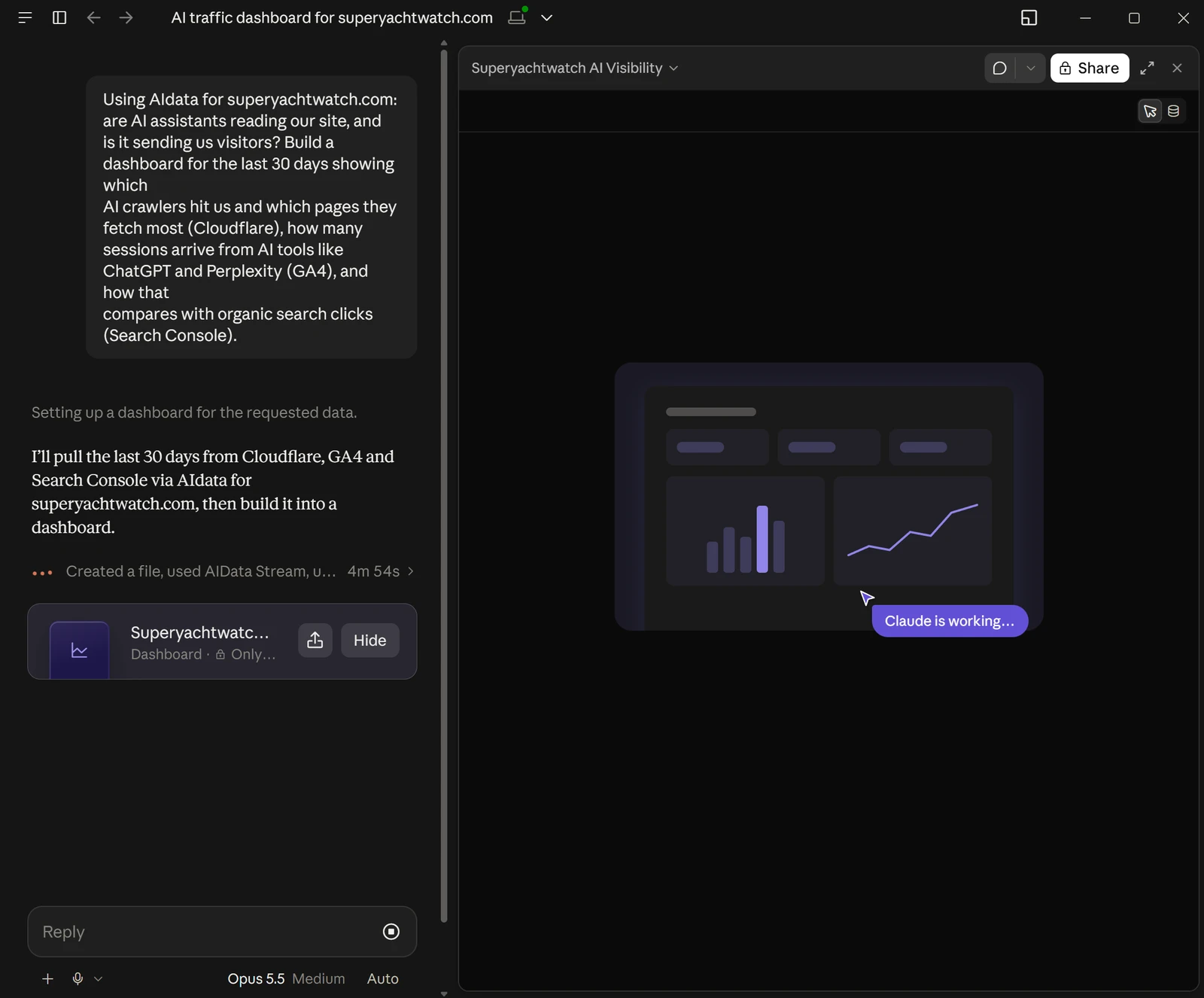Image resolution: width=1204 pixels, height=998 pixels.
Task: Click the Share button
Action: 1090,68
